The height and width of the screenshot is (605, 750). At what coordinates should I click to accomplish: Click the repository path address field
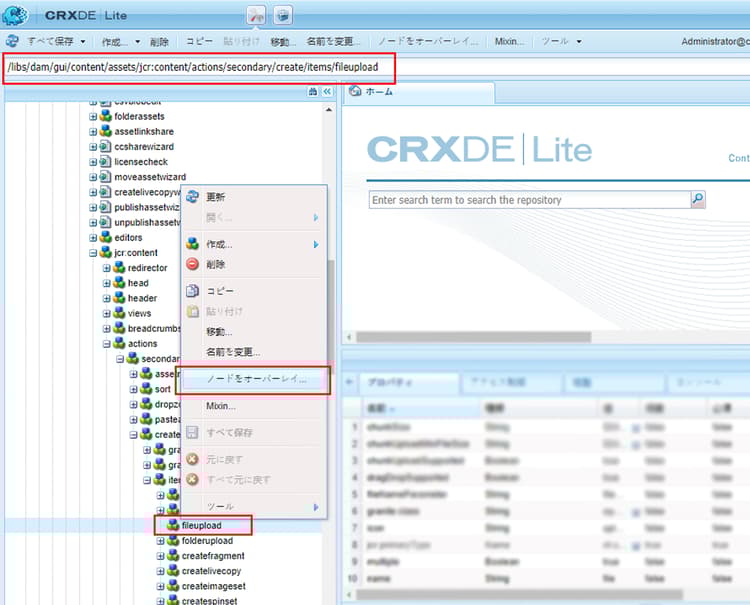376,67
